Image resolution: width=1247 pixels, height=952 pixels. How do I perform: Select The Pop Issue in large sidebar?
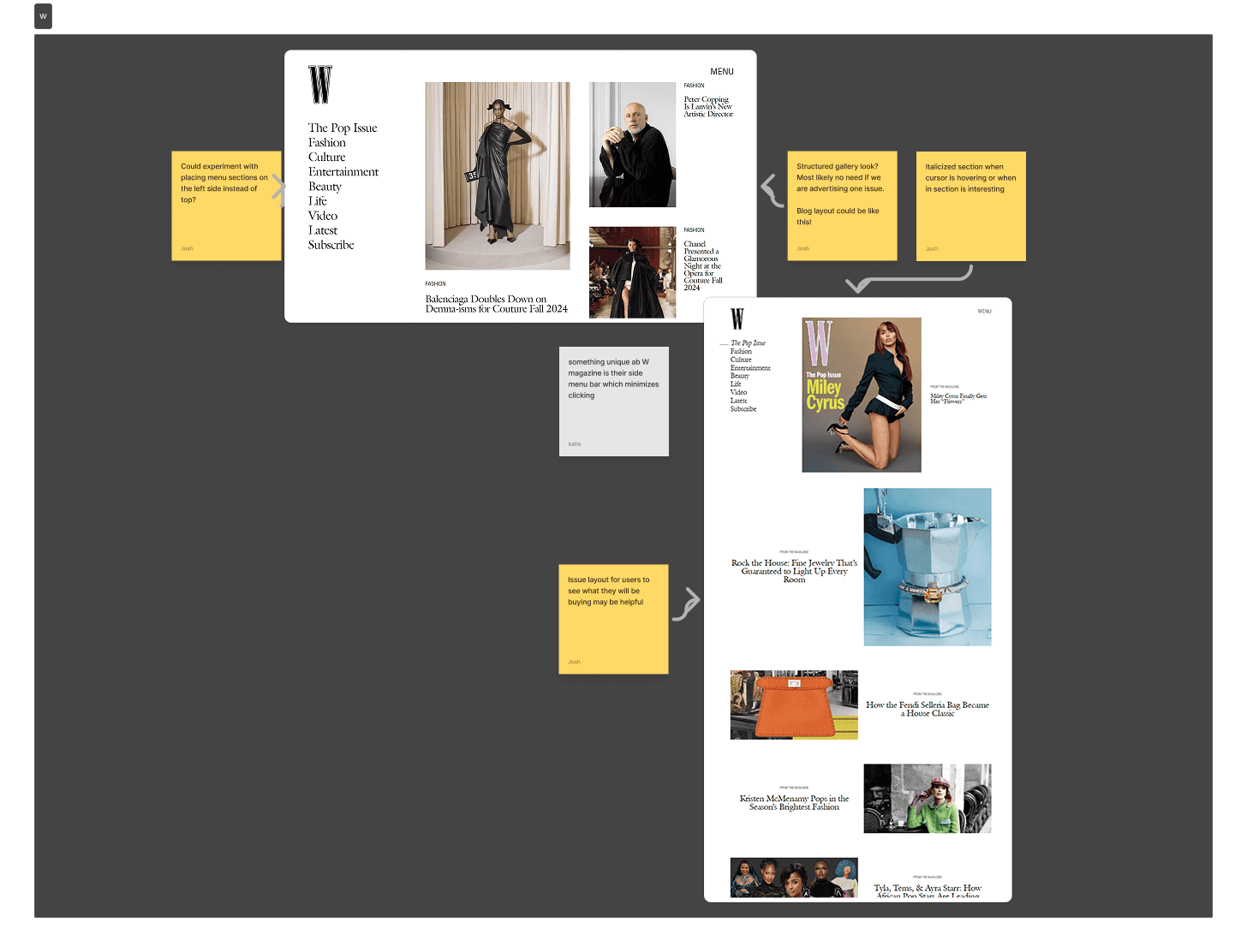pos(343,128)
